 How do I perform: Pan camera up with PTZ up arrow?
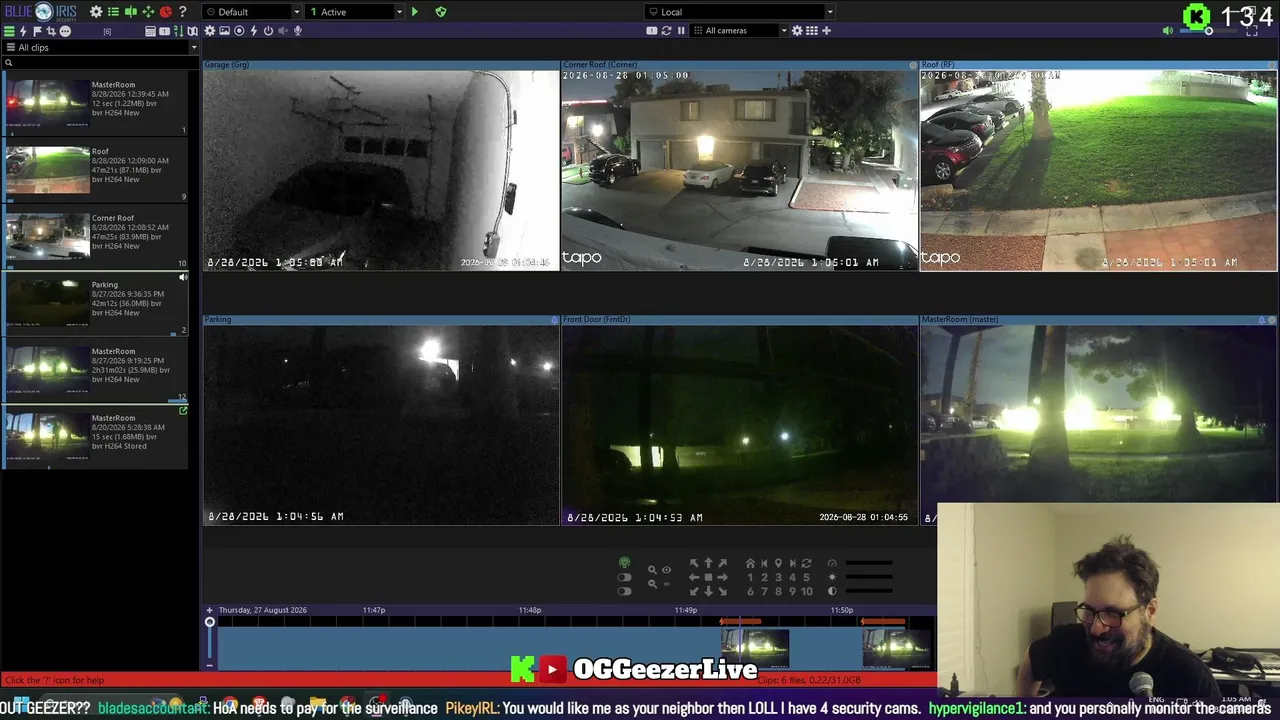click(x=708, y=563)
